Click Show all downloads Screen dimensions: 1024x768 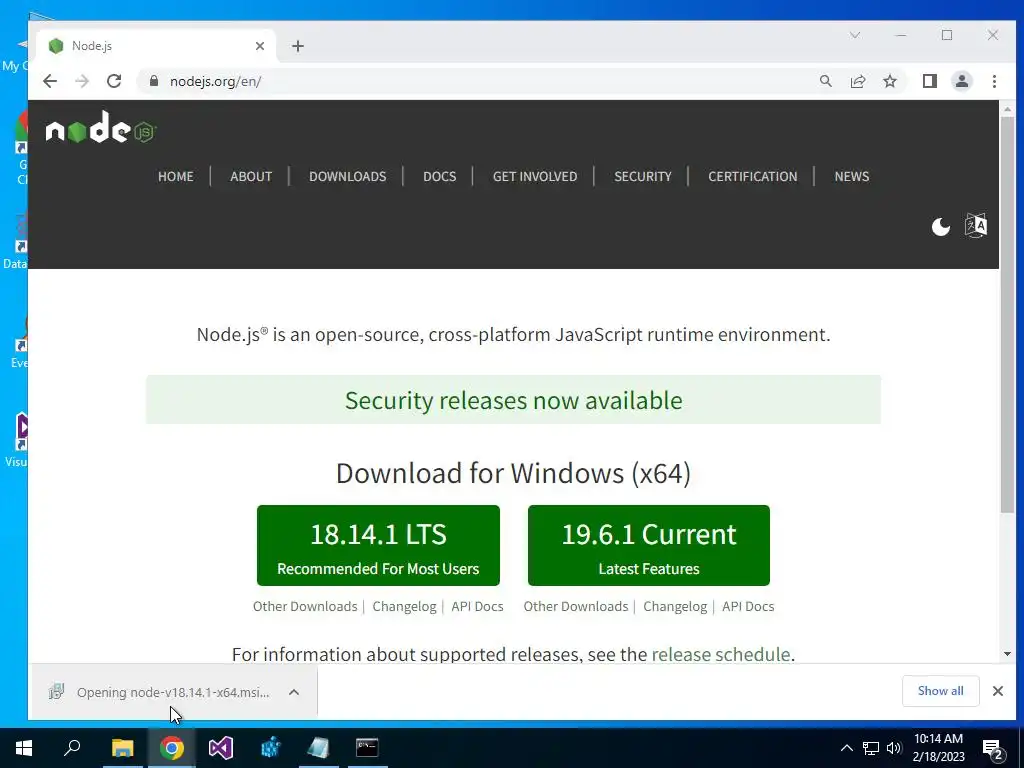tap(940, 691)
